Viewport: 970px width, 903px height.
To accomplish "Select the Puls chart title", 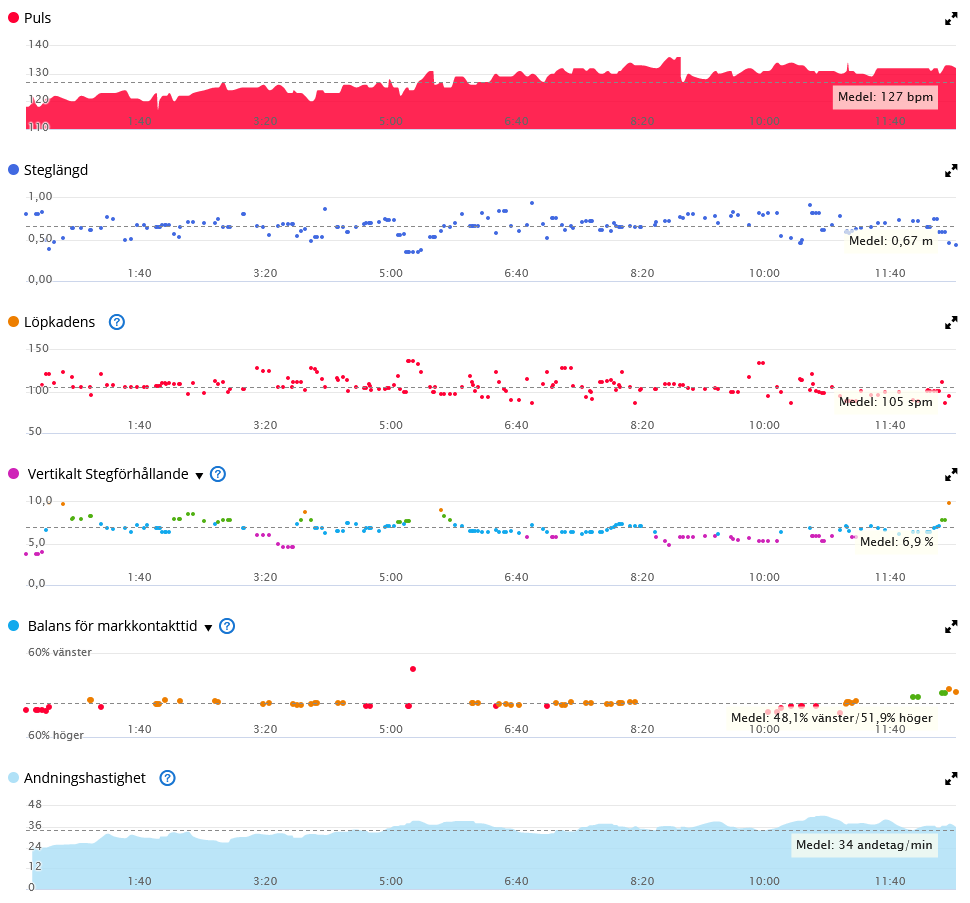I will (37, 18).
